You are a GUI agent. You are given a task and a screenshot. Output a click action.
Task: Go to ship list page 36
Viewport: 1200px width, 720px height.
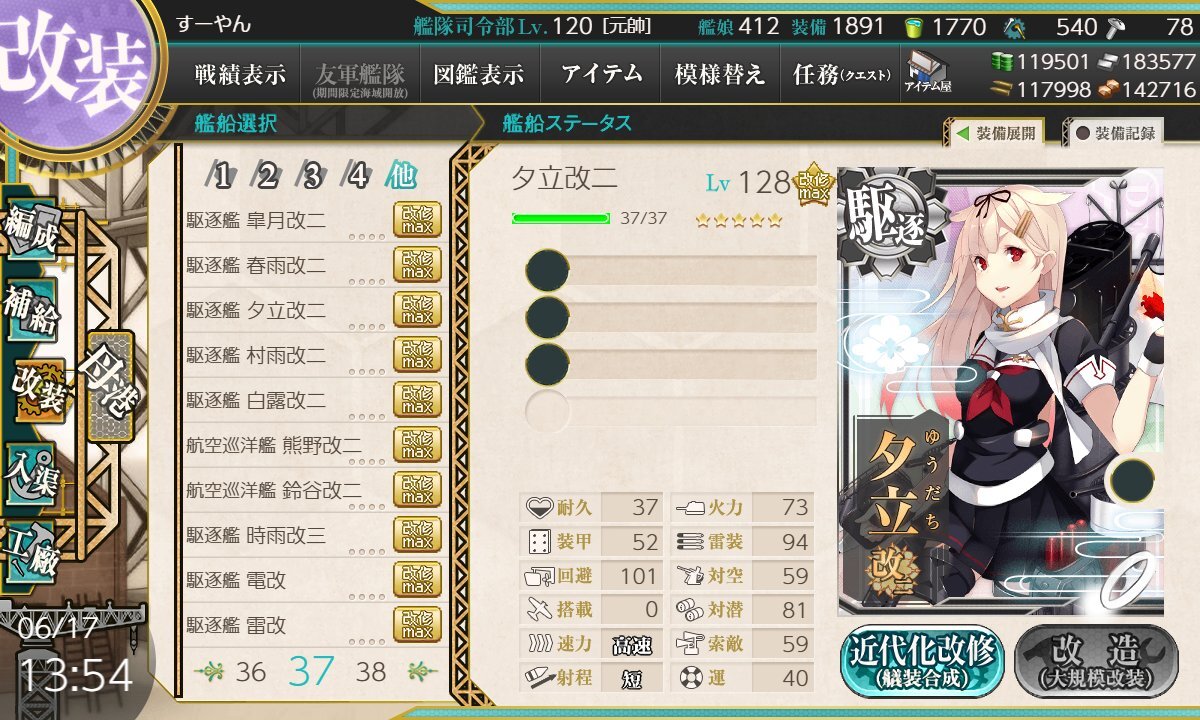point(251,671)
